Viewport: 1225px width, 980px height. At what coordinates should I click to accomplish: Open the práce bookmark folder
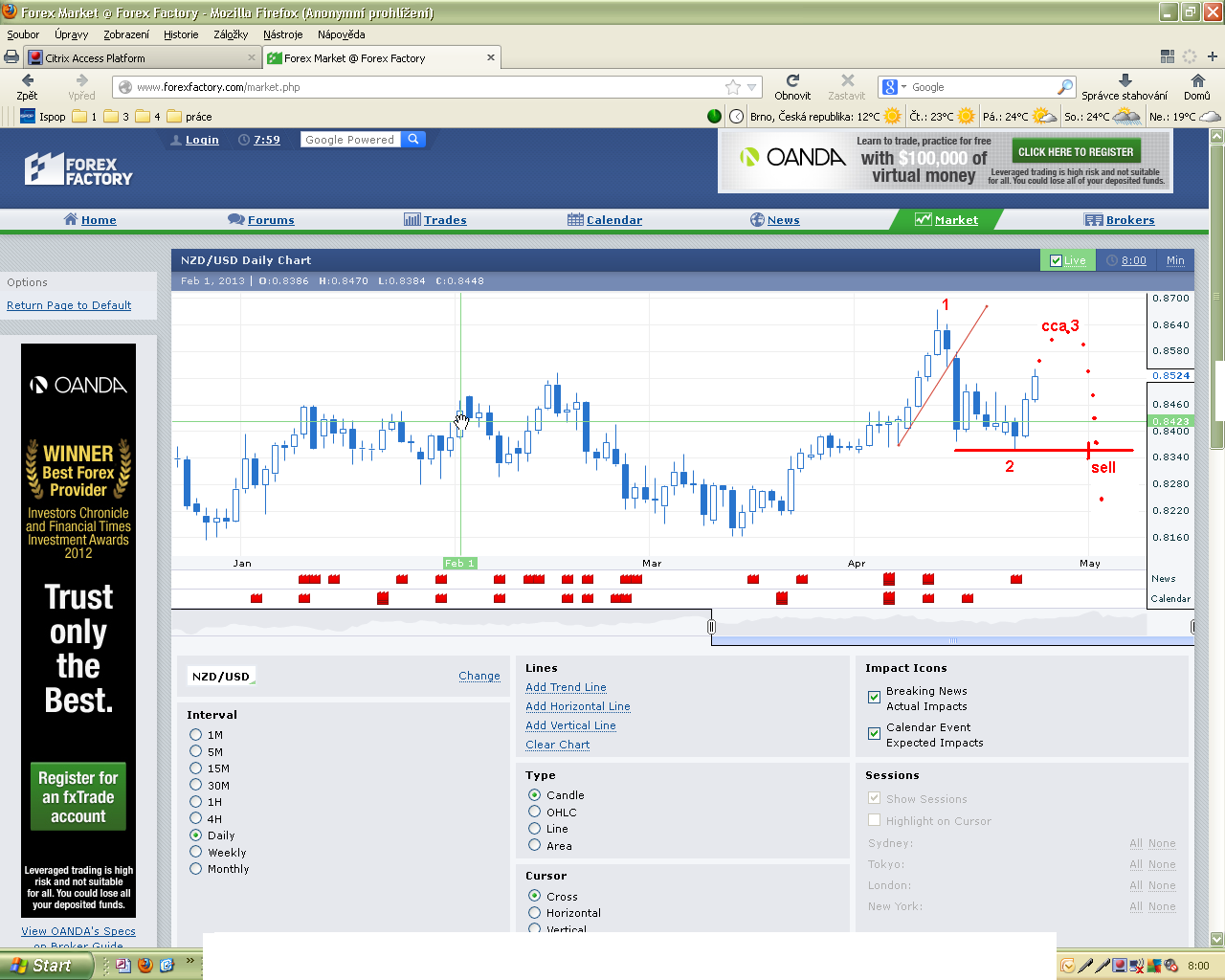[x=189, y=117]
